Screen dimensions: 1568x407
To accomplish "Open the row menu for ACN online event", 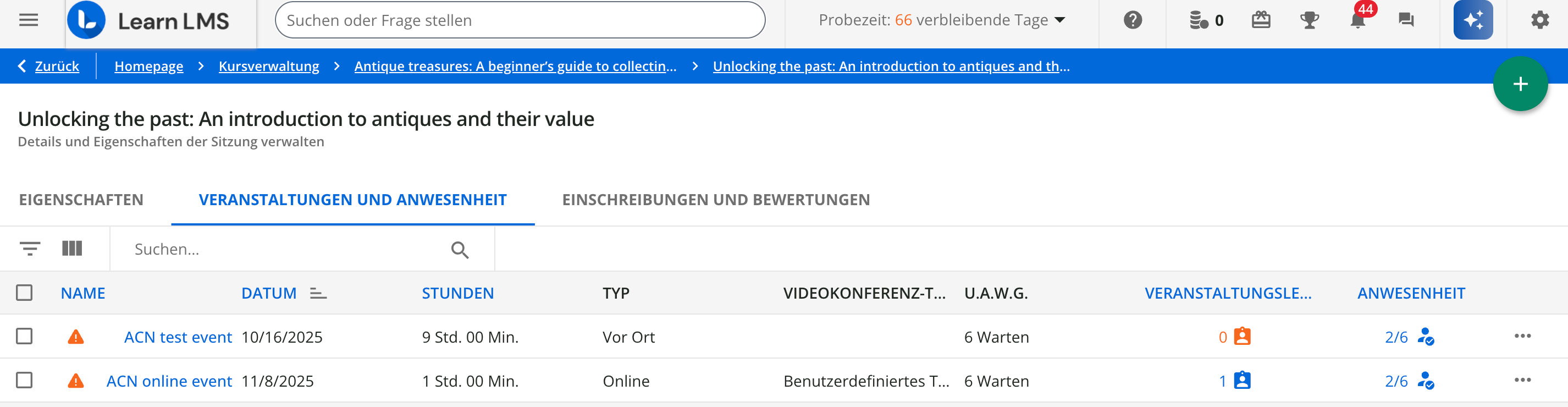I will pos(1522,380).
